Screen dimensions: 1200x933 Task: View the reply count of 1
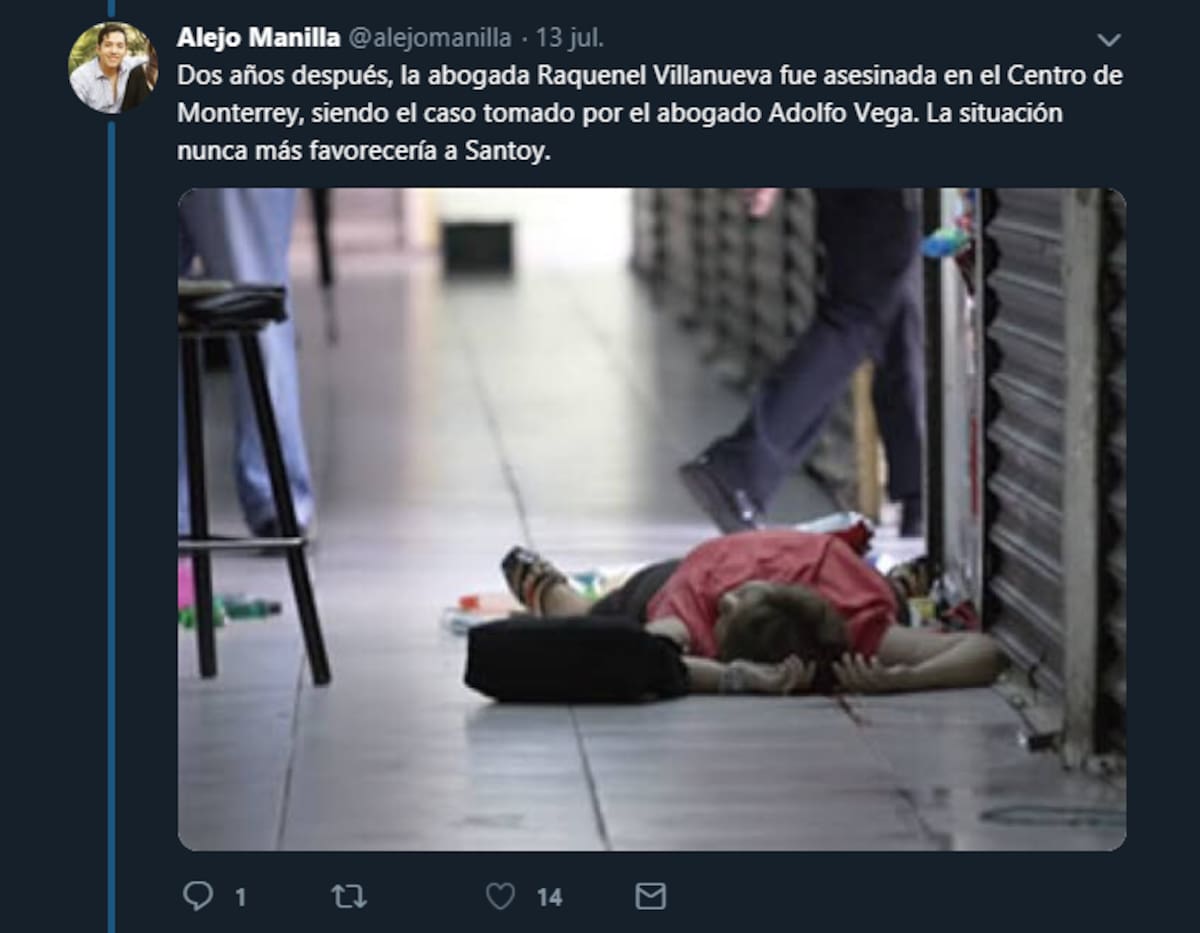[240, 897]
